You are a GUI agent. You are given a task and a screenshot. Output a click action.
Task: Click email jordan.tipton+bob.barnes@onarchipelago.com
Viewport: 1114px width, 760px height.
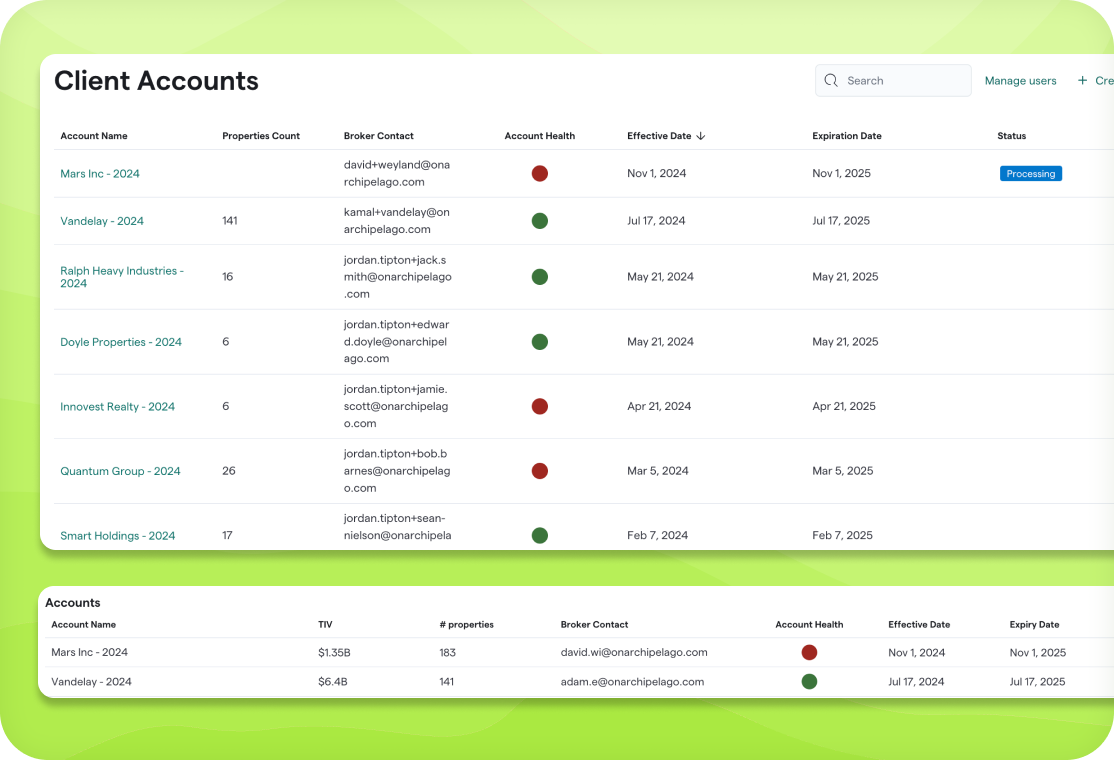click(397, 471)
